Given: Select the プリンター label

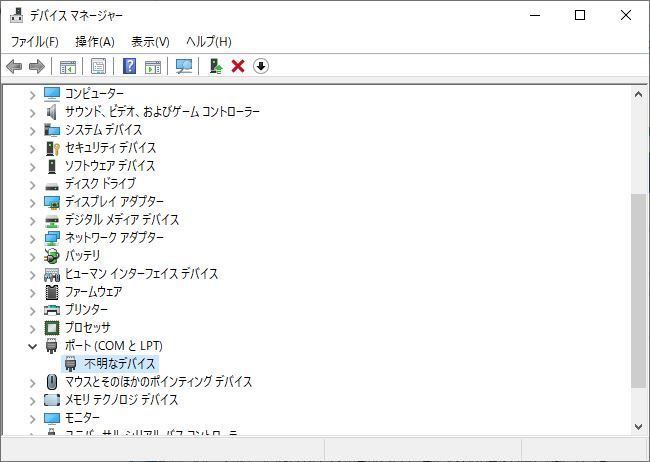Looking at the screenshot, I should [x=86, y=310].
